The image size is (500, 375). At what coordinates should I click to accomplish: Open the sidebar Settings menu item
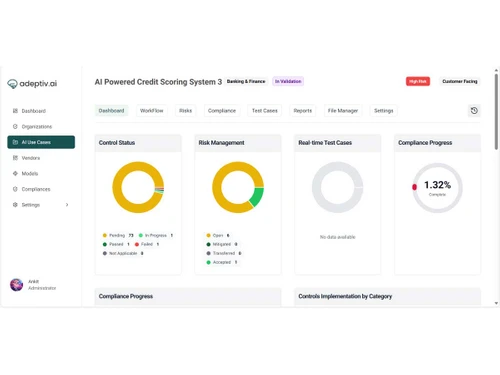coord(41,205)
